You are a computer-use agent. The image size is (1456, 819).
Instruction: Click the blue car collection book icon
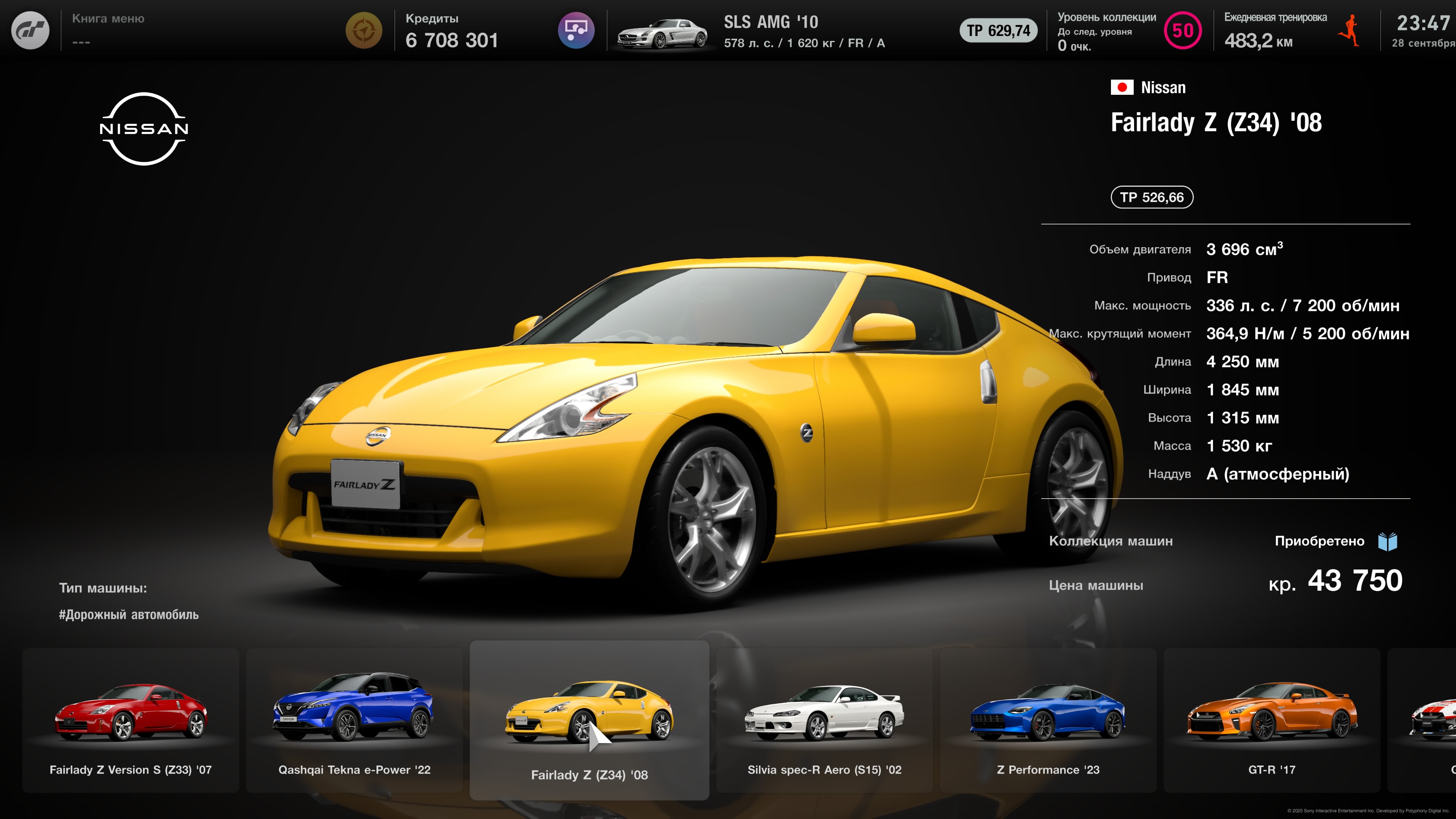point(1388,541)
